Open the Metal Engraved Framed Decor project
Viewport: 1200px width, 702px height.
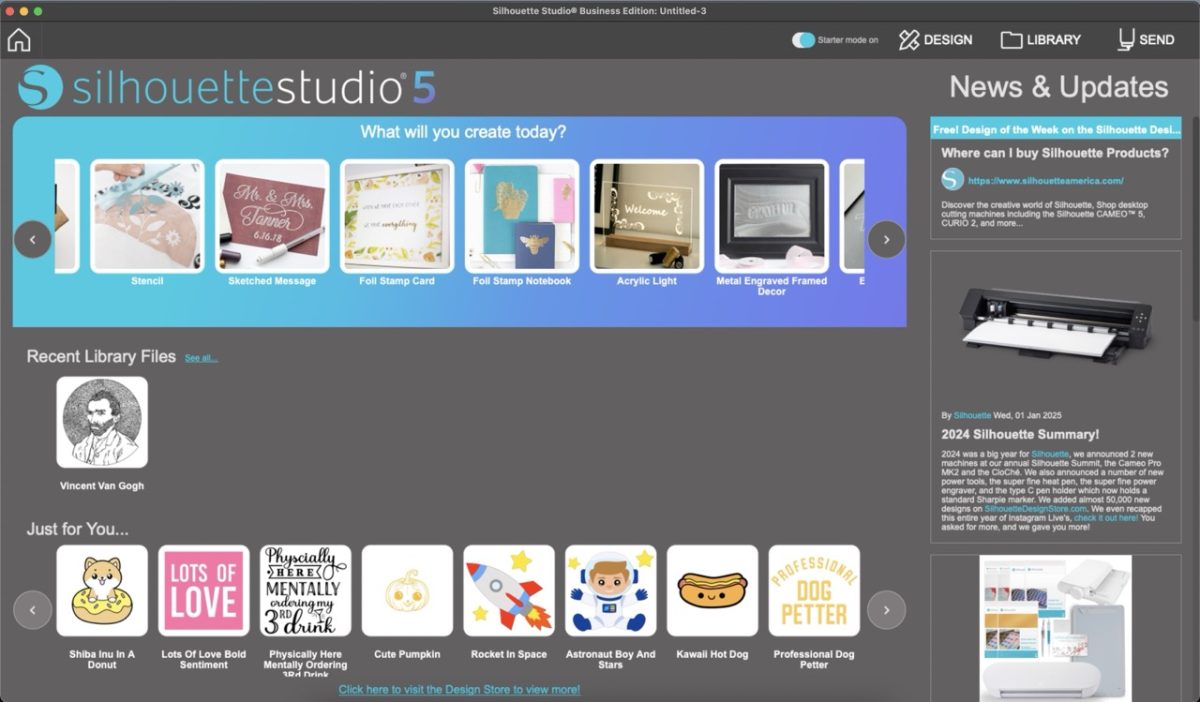click(x=772, y=216)
